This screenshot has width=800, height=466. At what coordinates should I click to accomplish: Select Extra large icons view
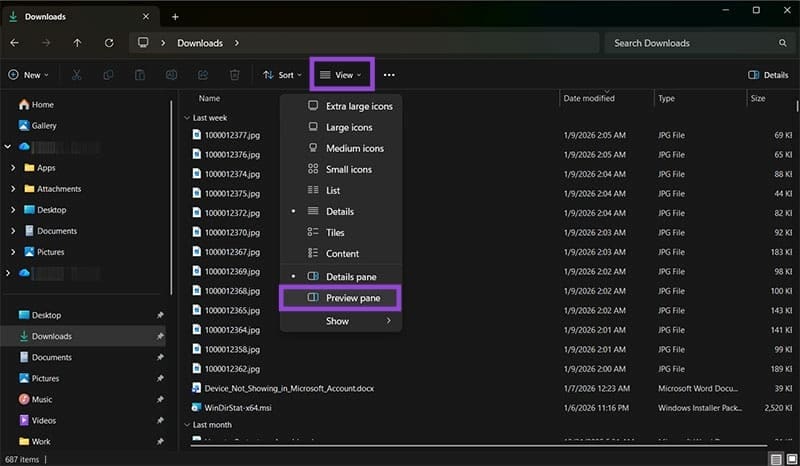tap(340, 106)
